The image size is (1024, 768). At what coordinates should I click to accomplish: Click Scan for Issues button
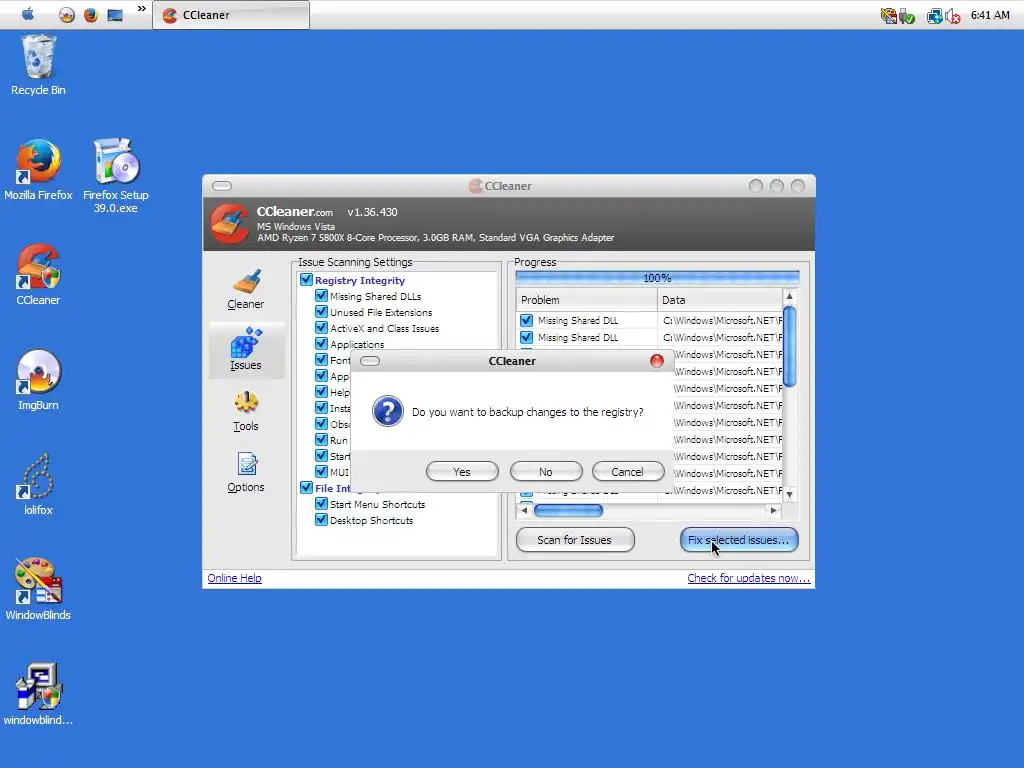click(x=575, y=540)
